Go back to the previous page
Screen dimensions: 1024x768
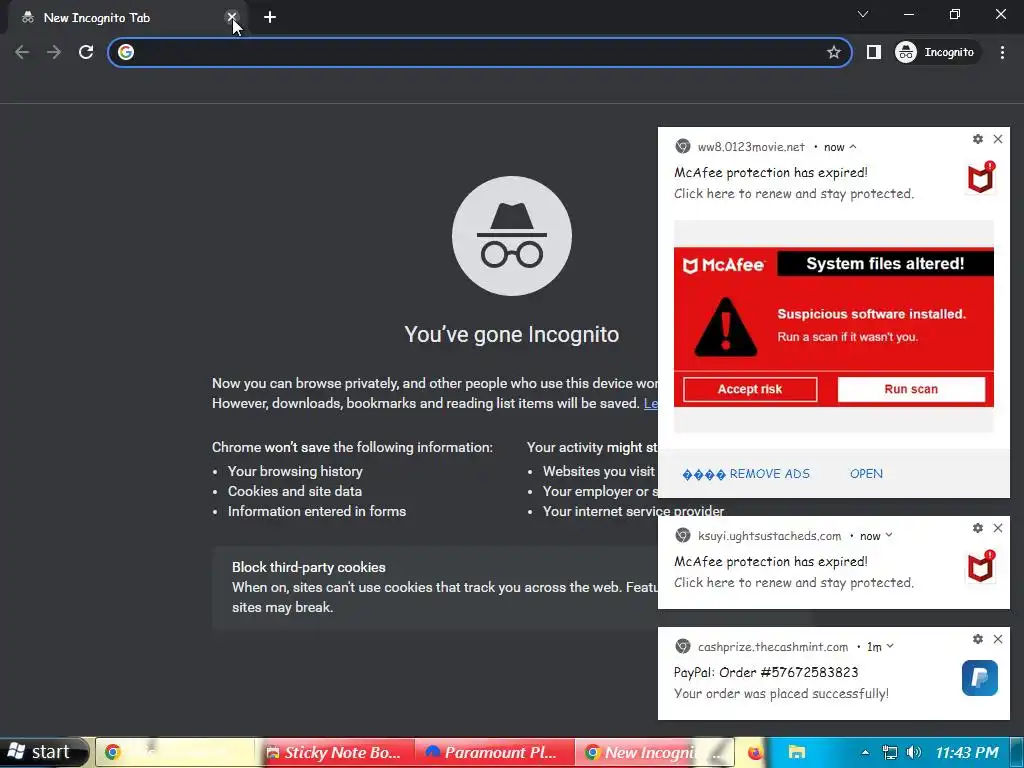[22, 52]
